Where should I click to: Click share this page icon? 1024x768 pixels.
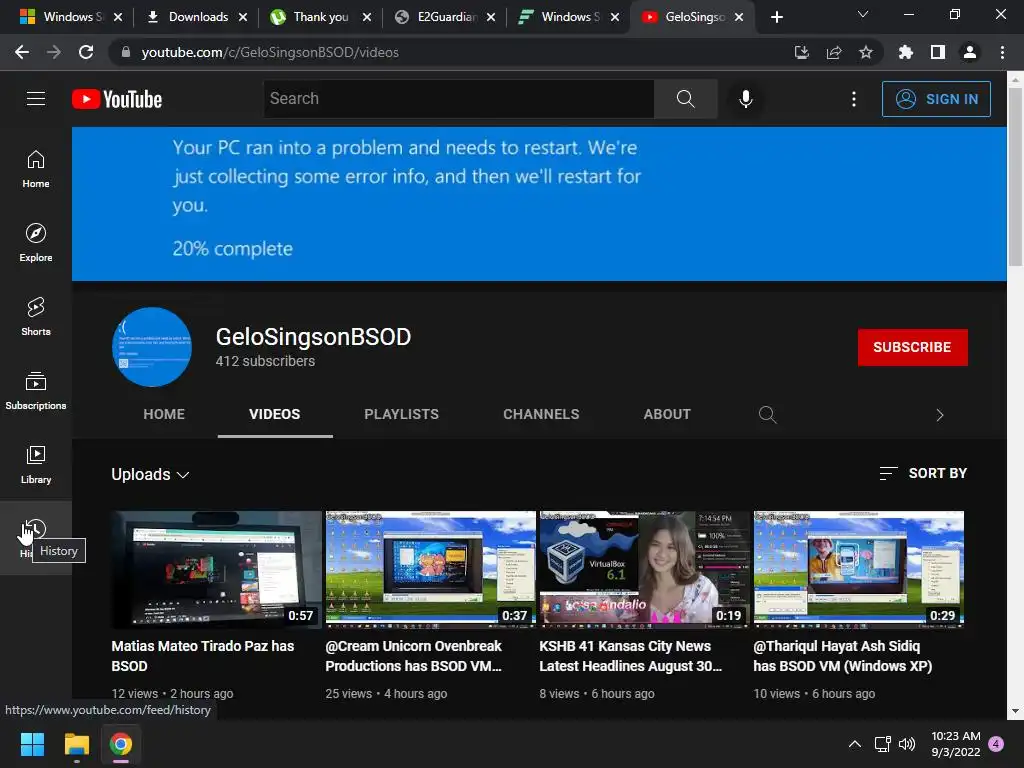click(x=833, y=52)
